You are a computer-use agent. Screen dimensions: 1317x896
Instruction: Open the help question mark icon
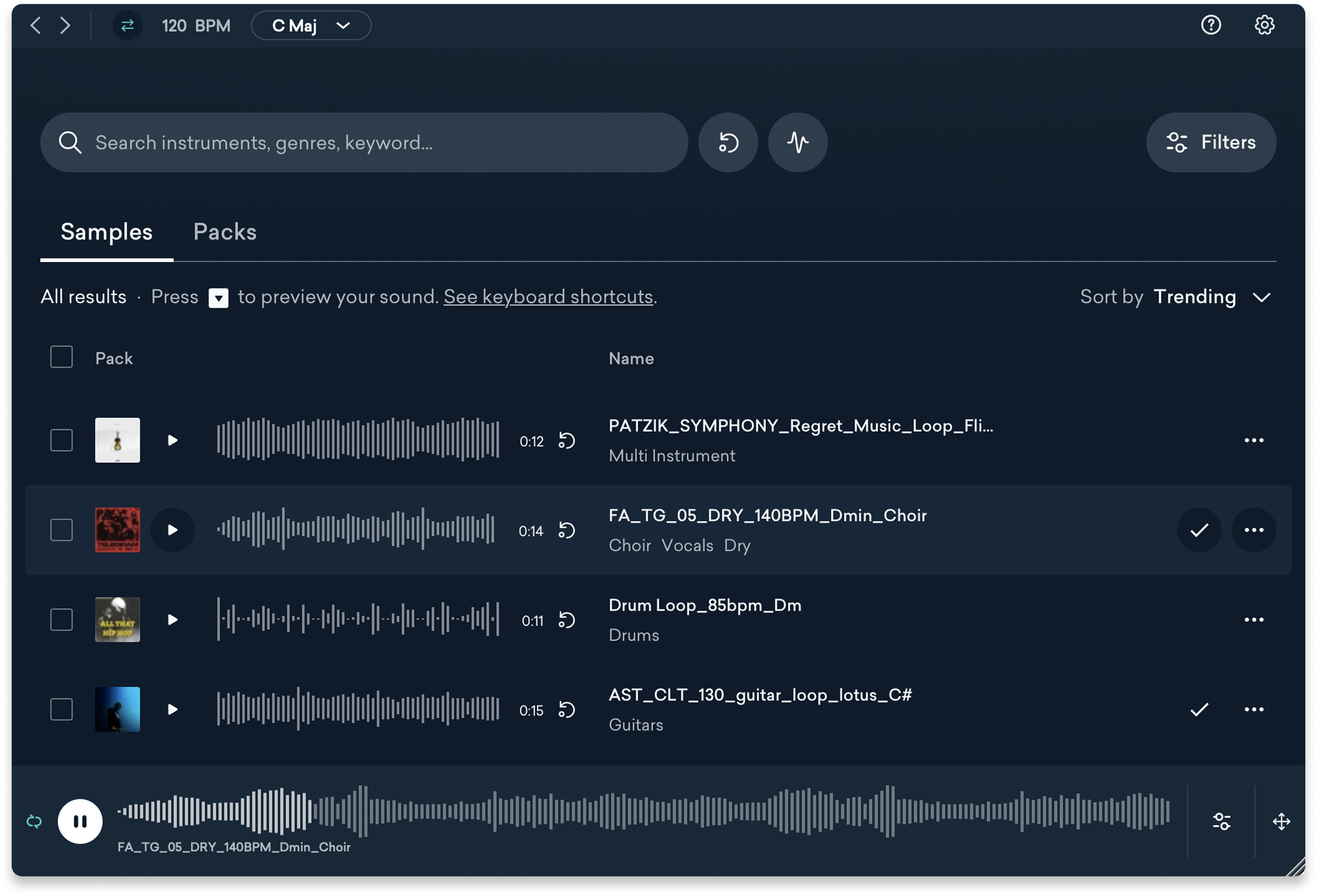point(1211,25)
